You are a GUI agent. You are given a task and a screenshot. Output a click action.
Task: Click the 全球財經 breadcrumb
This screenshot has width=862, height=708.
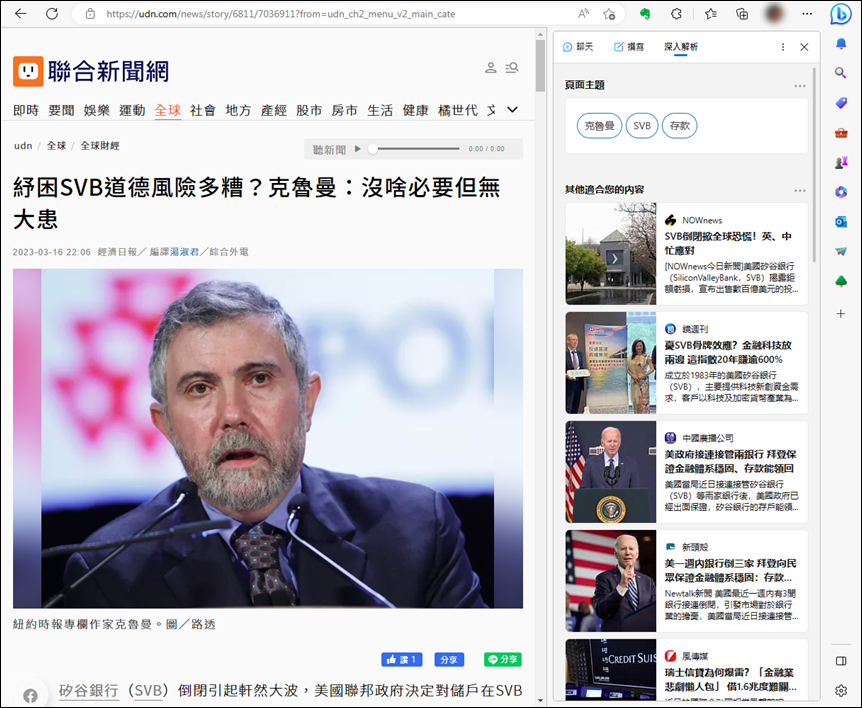pos(100,146)
